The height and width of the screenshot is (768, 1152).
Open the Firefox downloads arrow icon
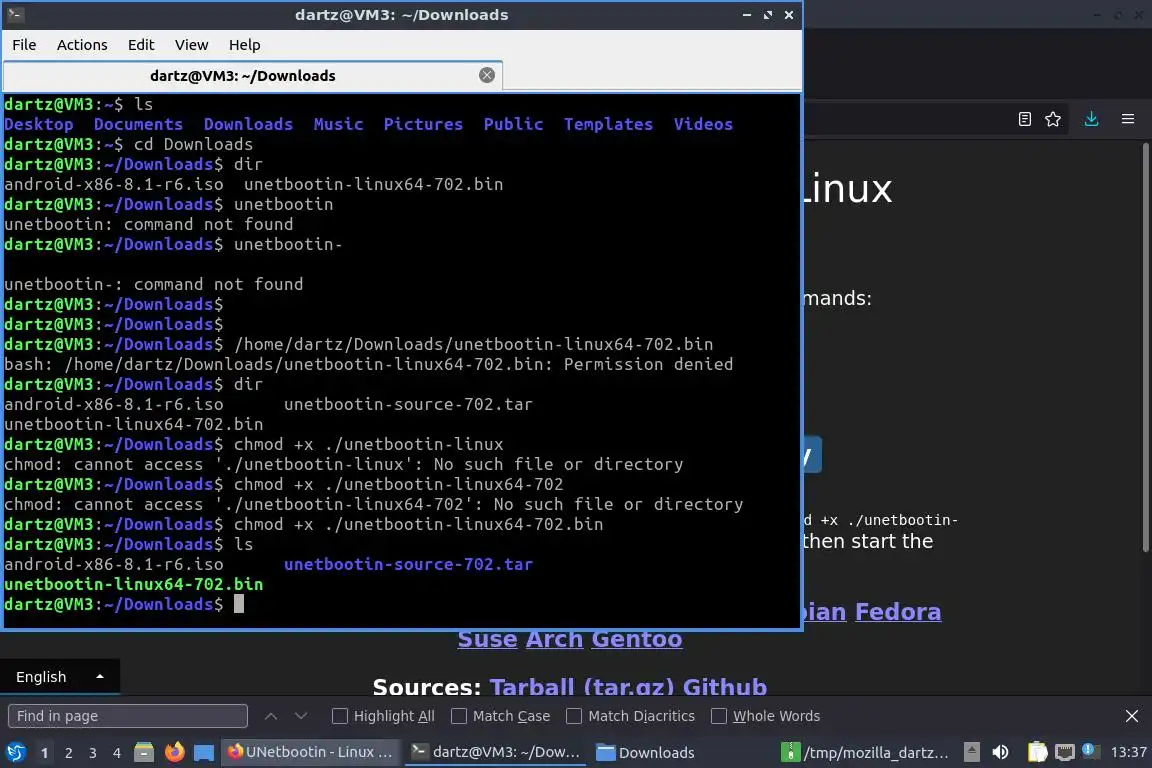[1091, 119]
